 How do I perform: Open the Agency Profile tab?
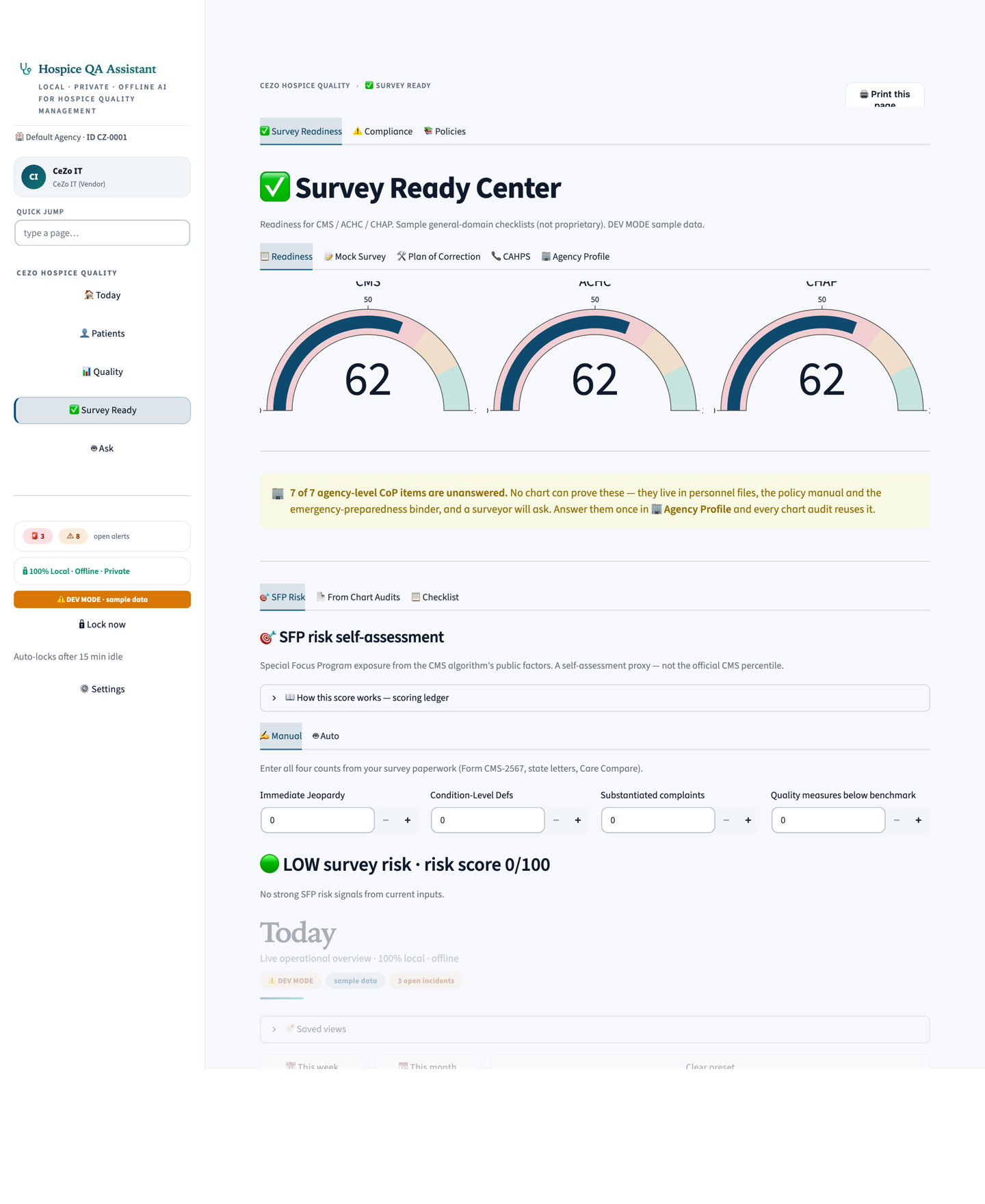coord(575,257)
